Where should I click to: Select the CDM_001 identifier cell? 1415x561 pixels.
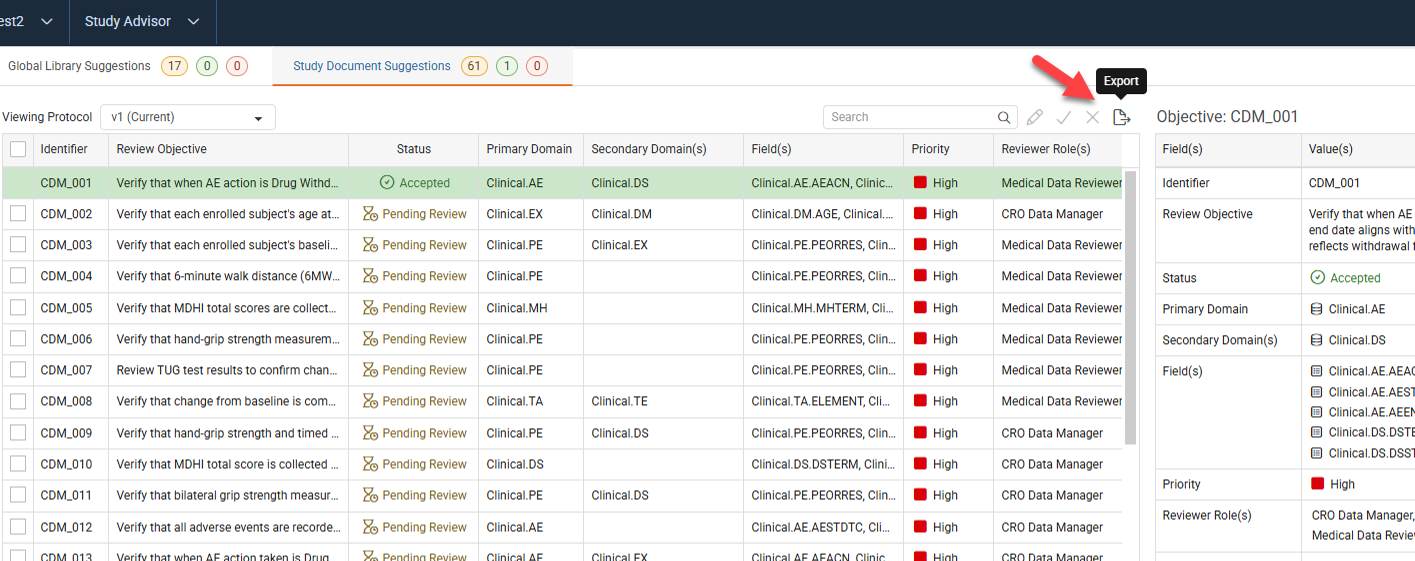pyautogui.click(x=66, y=183)
